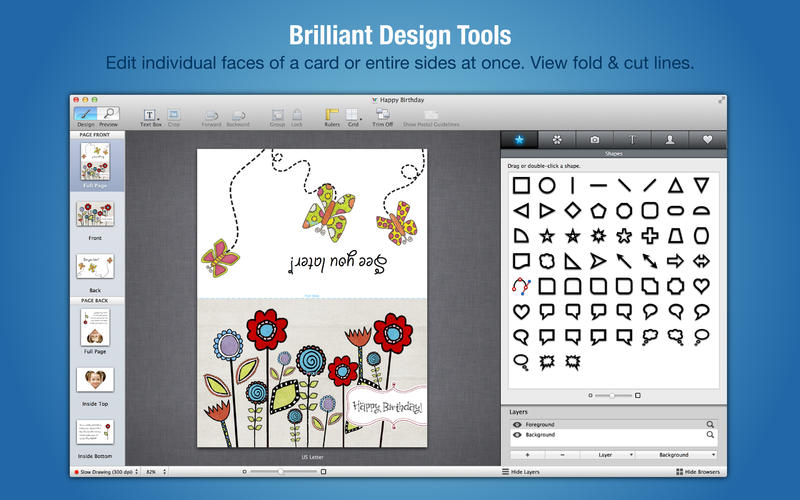Toggle visibility of the Background layer
Screen dimensions: 800x500
coord(517,436)
